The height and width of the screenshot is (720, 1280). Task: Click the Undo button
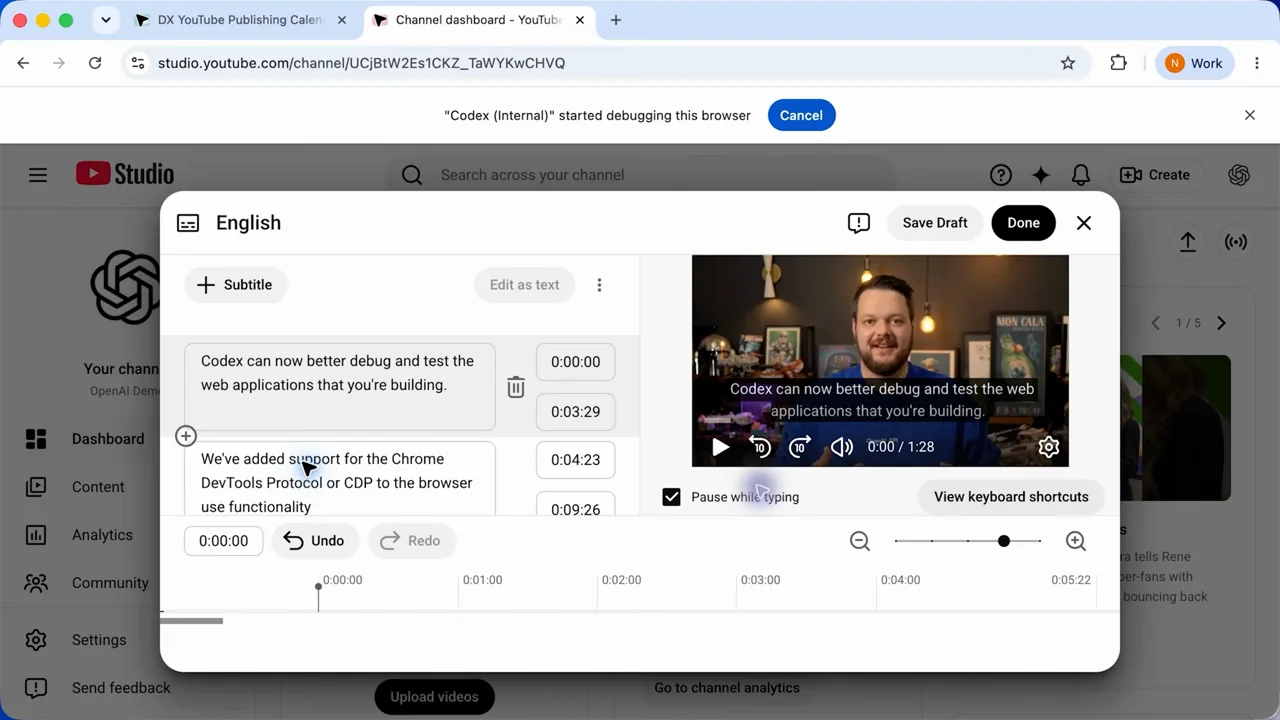pos(314,541)
